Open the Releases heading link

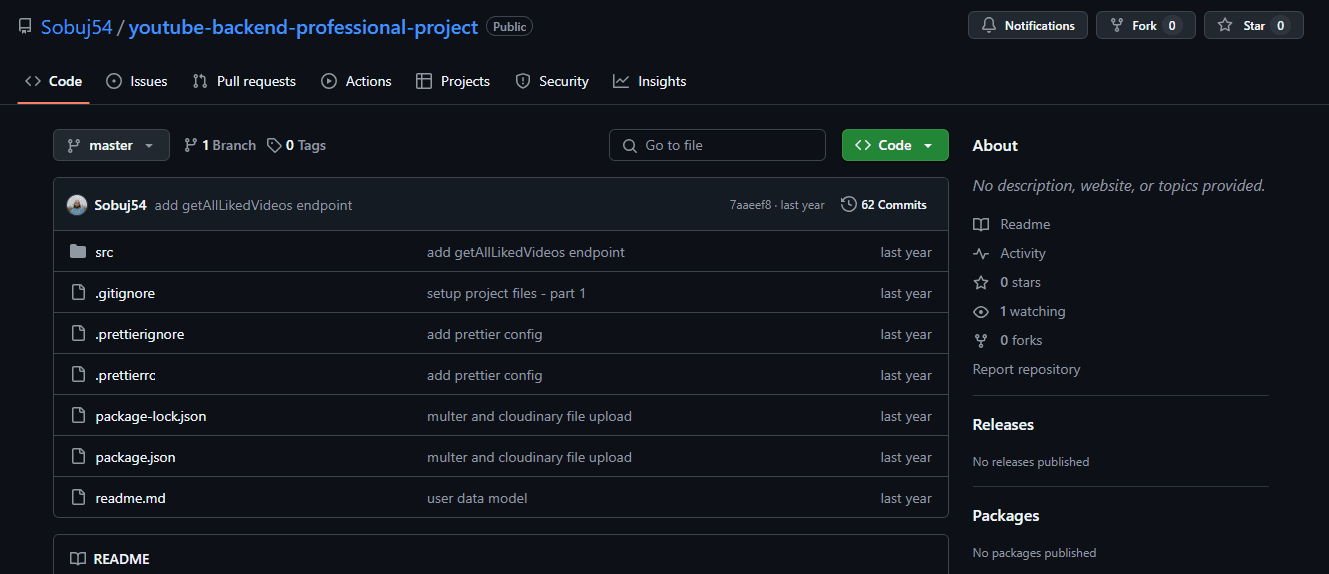click(x=1003, y=424)
